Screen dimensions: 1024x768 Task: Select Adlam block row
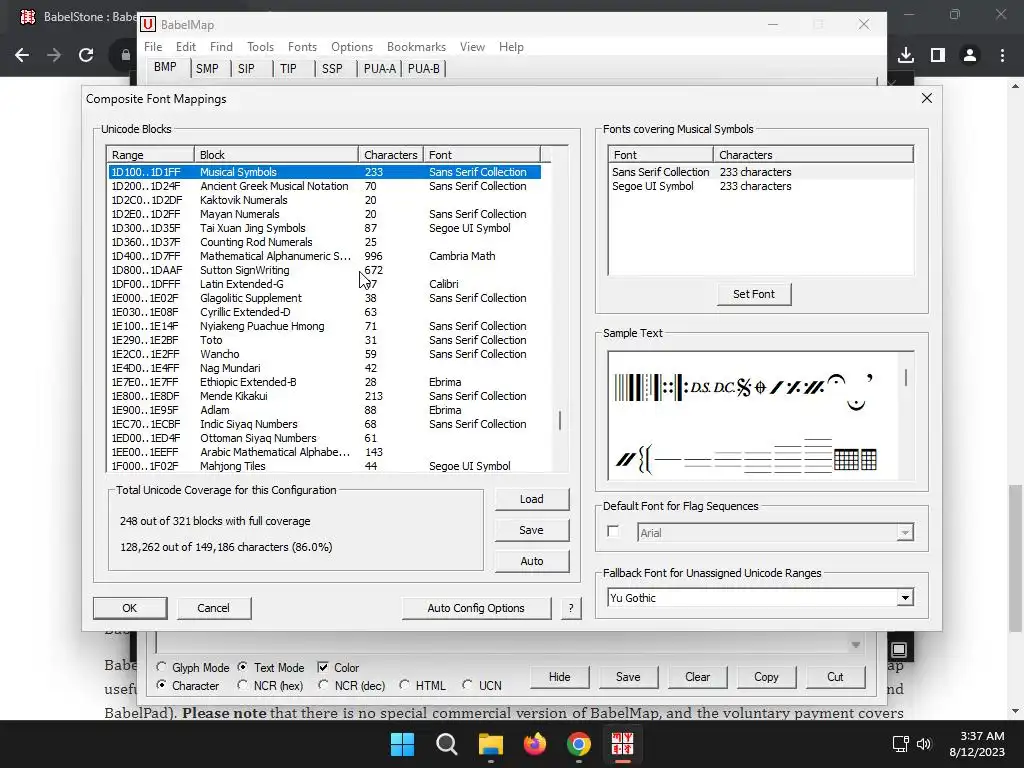325,410
